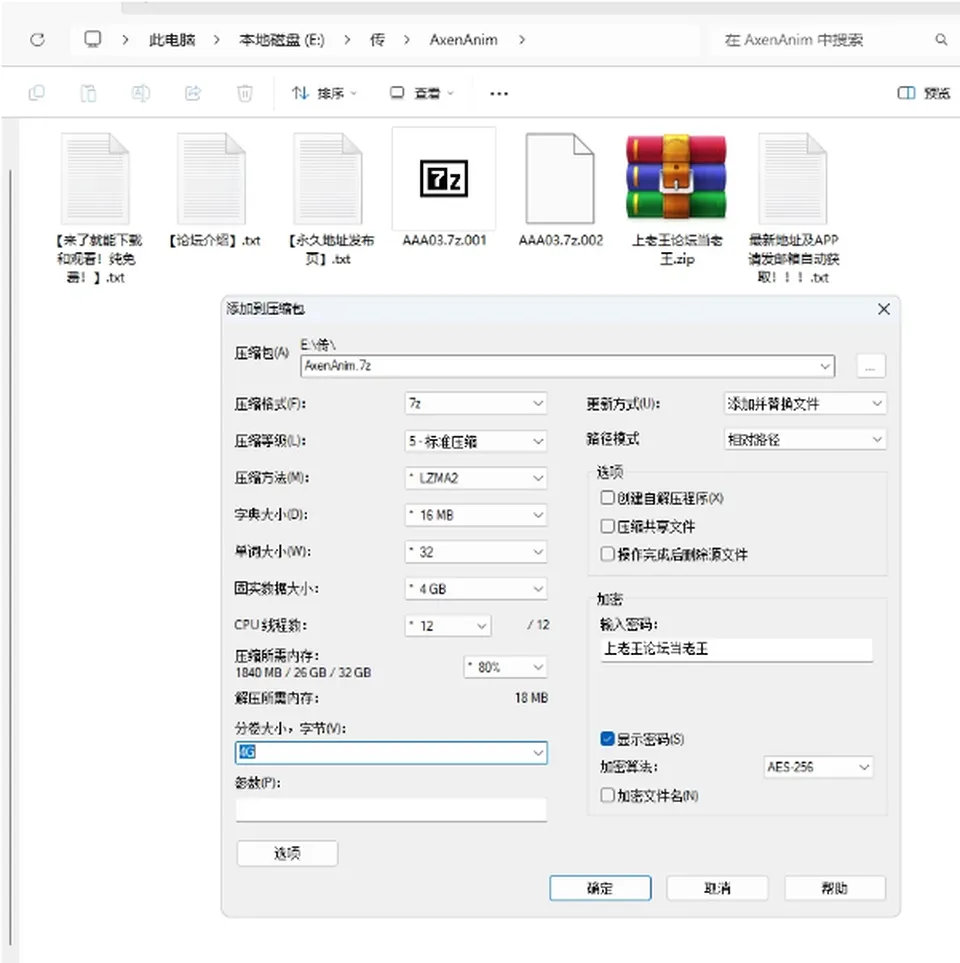Select the 【永久地址发布页】.txt file
960x963 pixels.
coord(328,200)
